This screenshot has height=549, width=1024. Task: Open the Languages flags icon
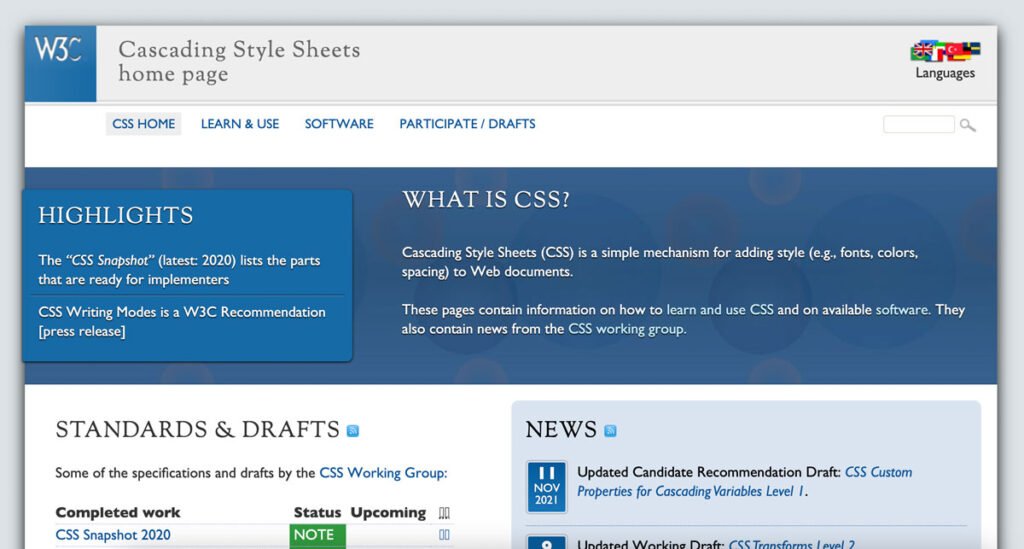944,51
